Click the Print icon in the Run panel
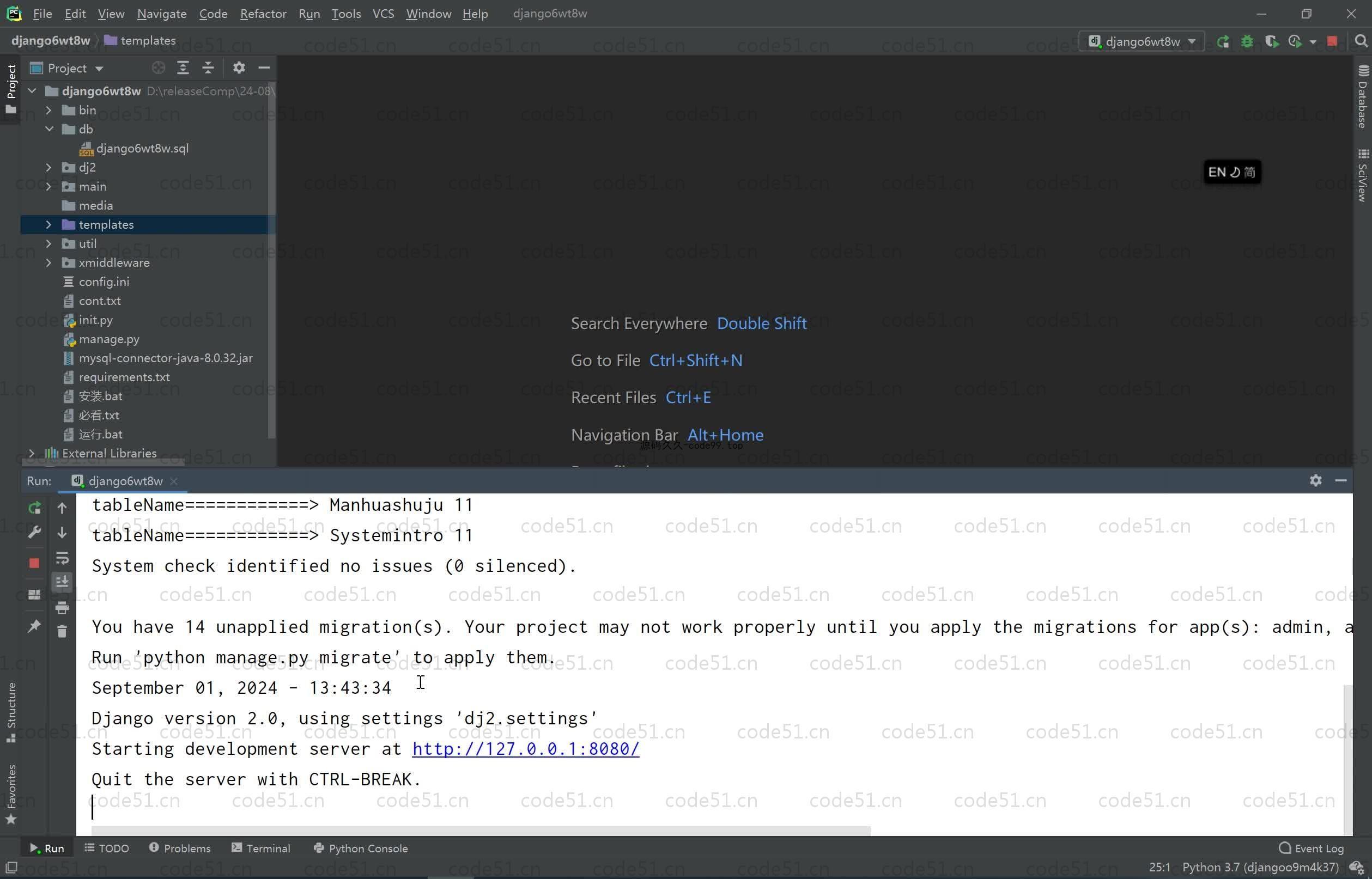The width and height of the screenshot is (1372, 879). coord(62,607)
